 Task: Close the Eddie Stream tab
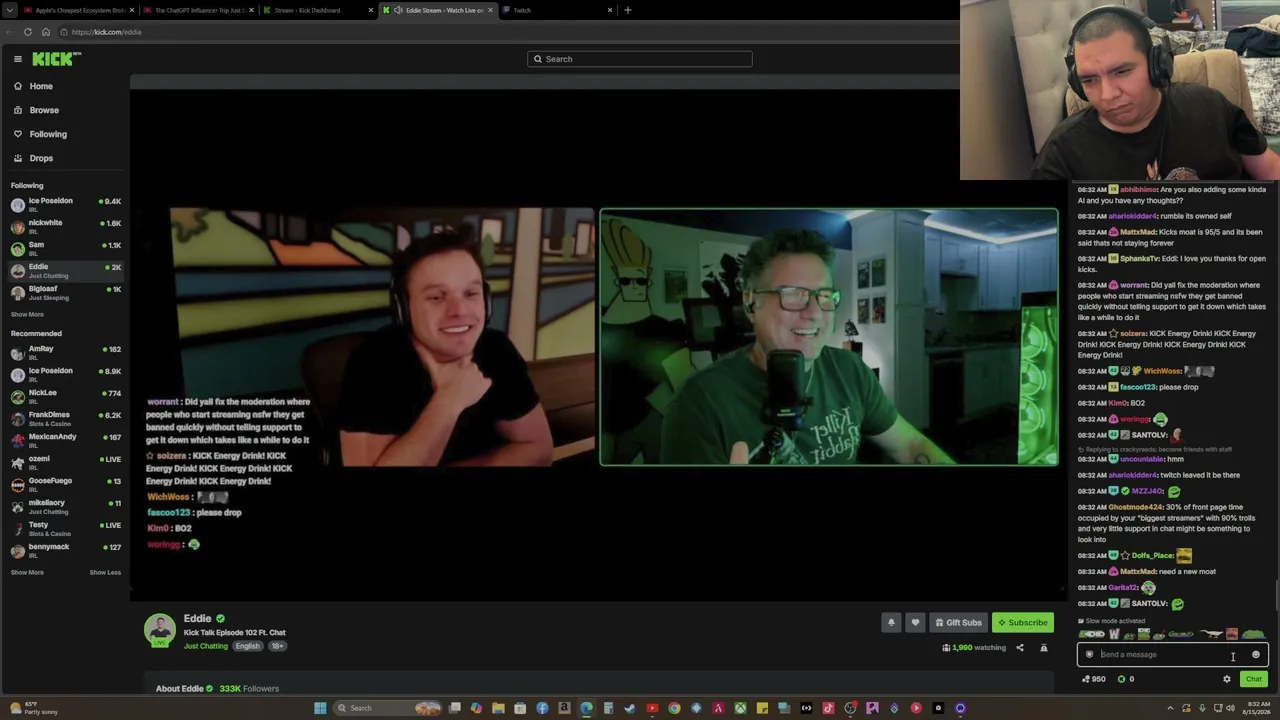[x=490, y=10]
